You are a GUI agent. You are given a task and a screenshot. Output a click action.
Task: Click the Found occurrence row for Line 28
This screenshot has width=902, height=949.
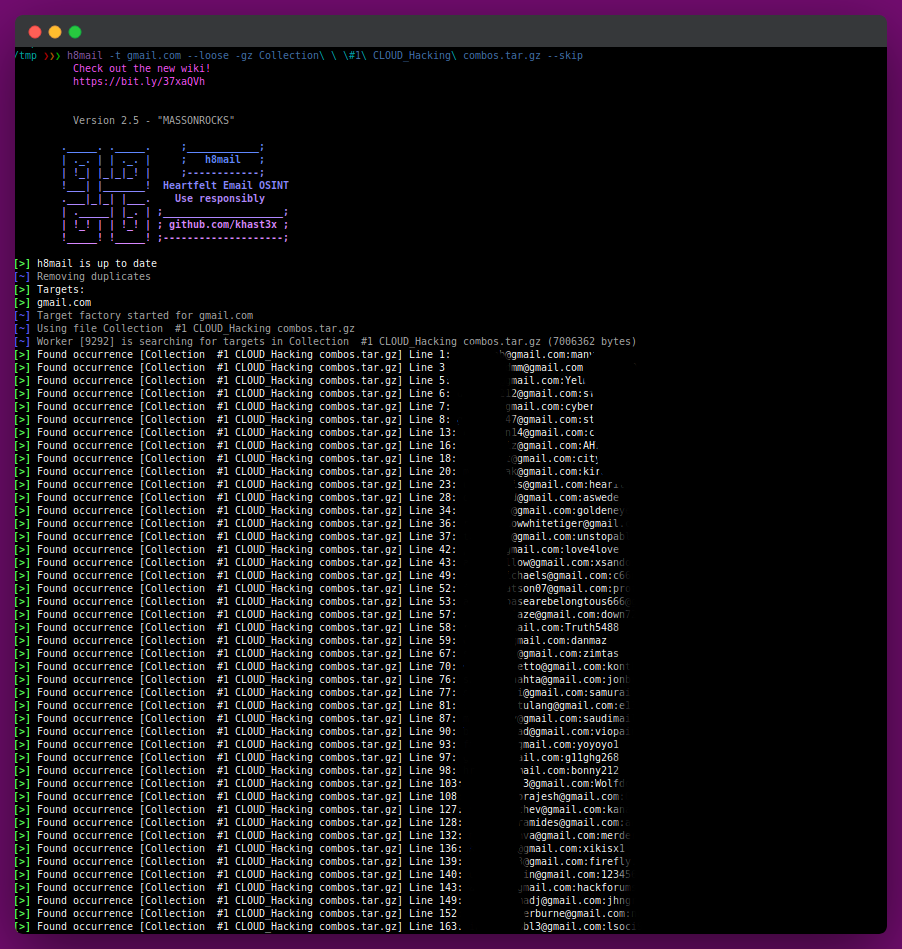tap(317, 497)
